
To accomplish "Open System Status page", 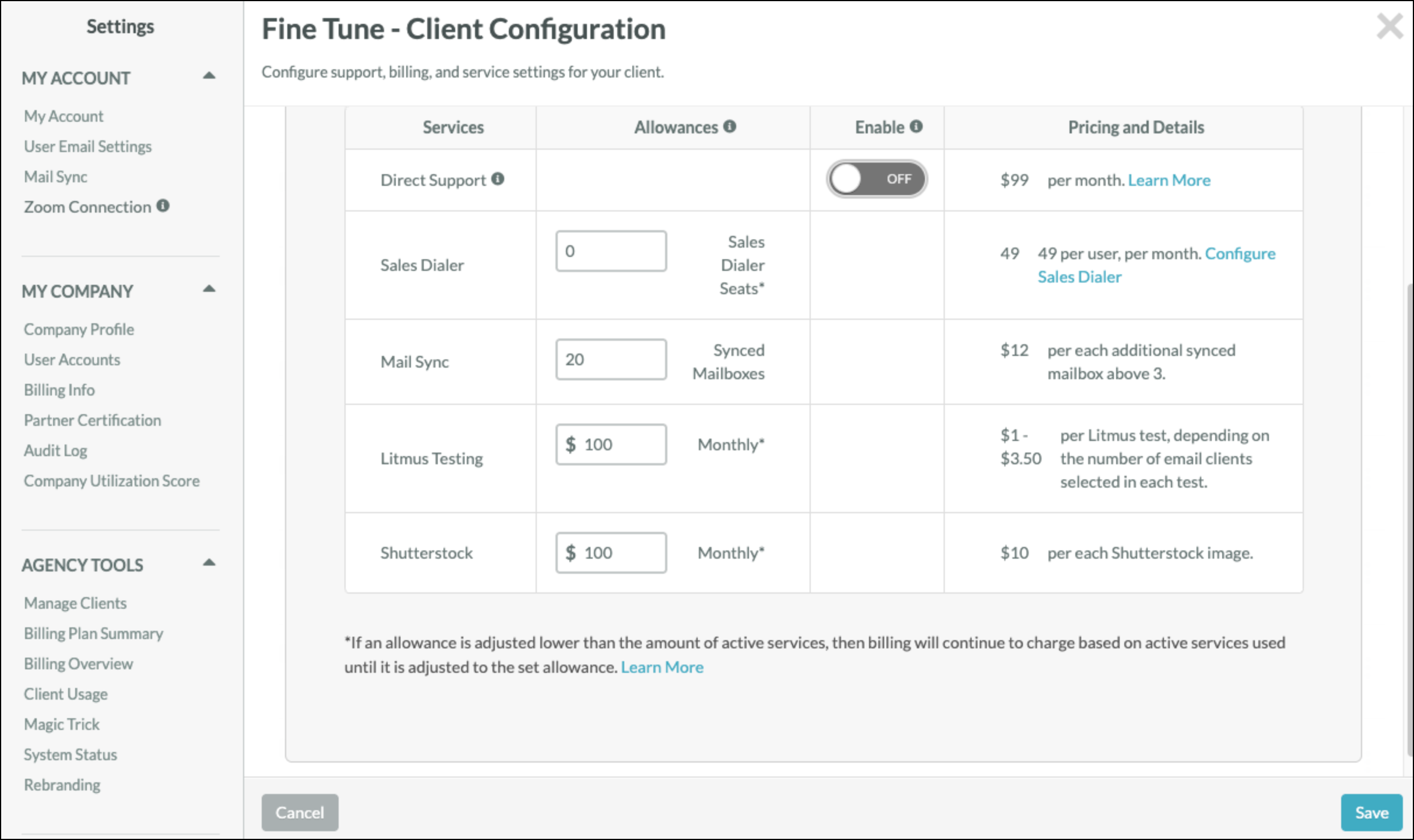I will (x=71, y=754).
